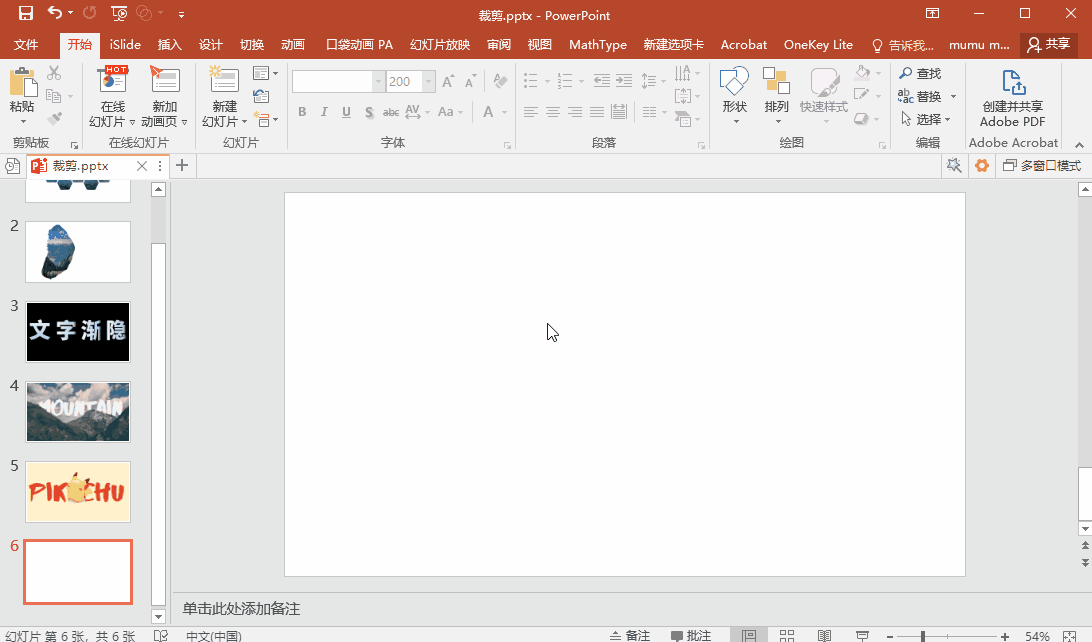
Task: Click the zoom slider in status bar
Action: coord(922,636)
